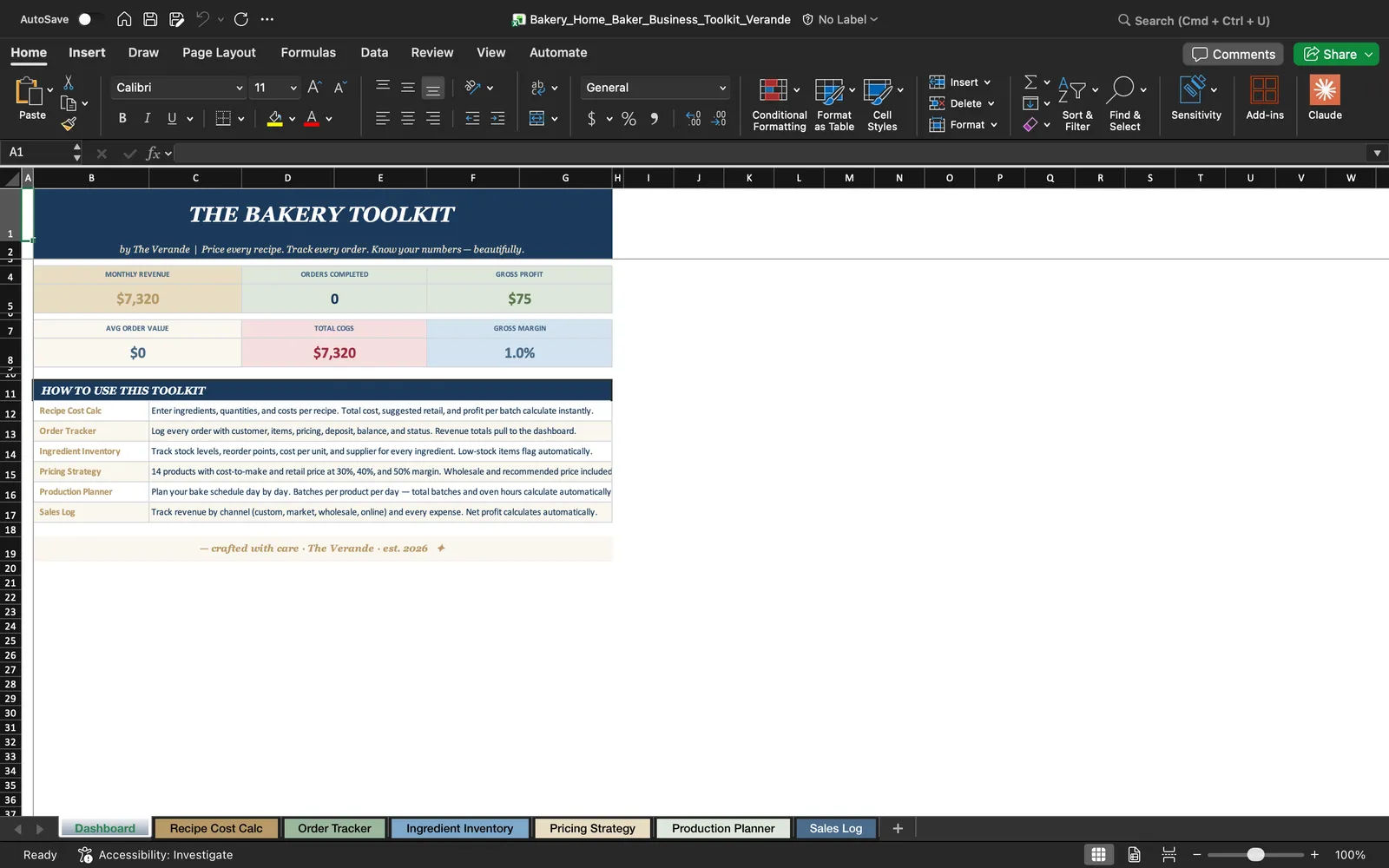Expand the Calibri font name dropdown
This screenshot has height=868, width=1389.
(240, 88)
